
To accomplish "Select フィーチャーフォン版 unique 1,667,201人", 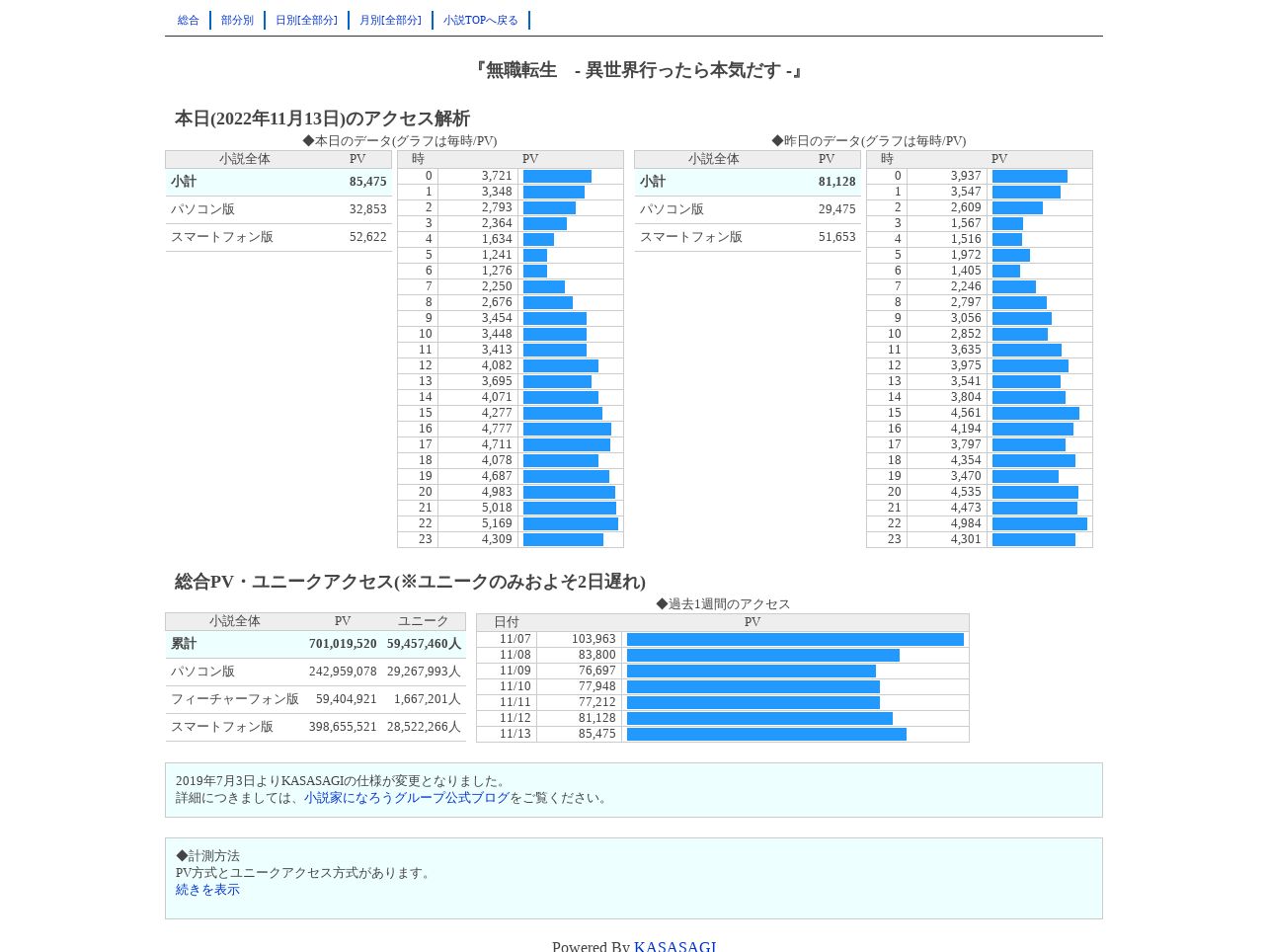I will pyautogui.click(x=427, y=699).
